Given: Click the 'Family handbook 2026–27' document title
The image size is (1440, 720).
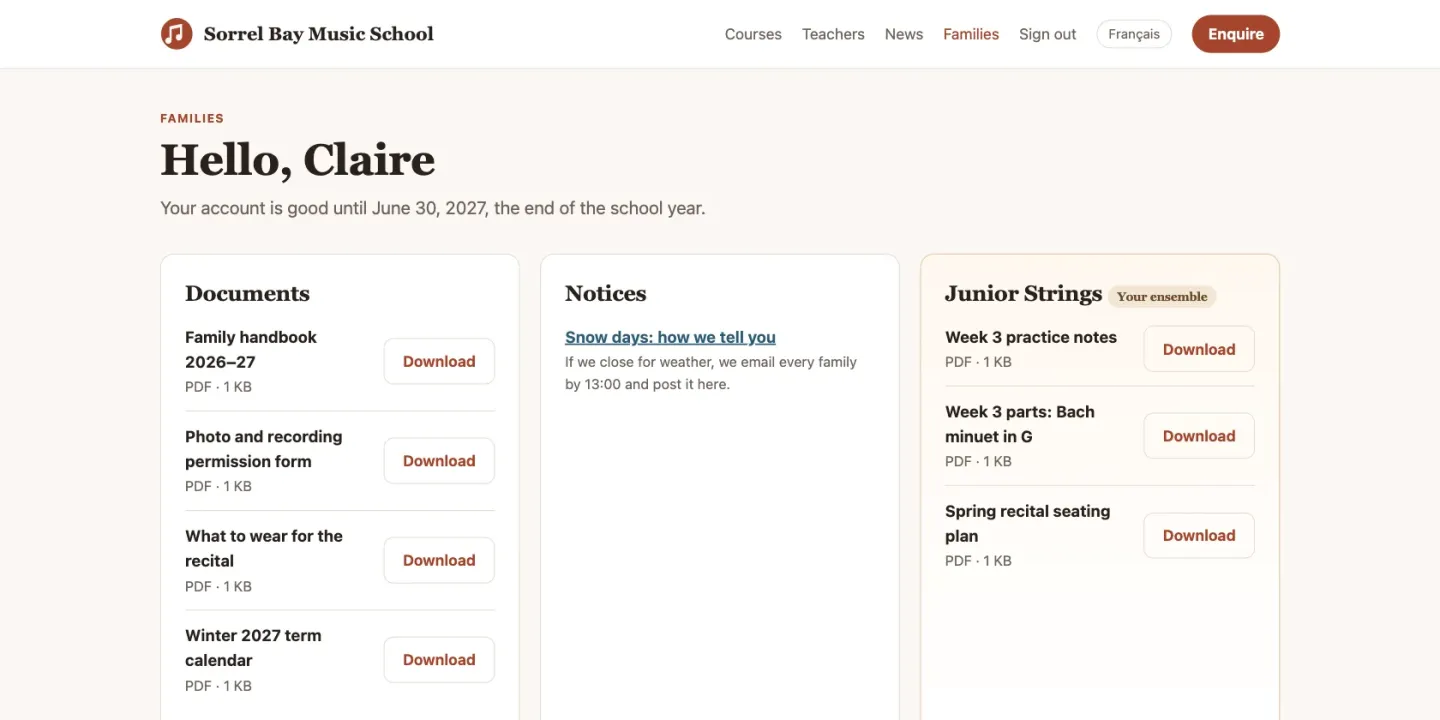Looking at the screenshot, I should point(251,349).
